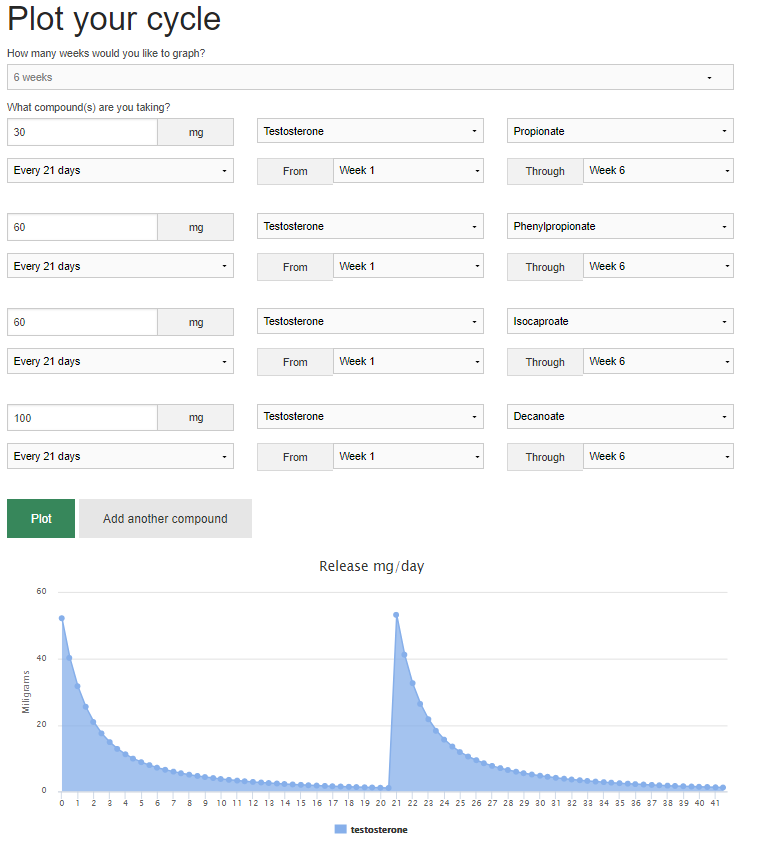759x842 pixels.
Task: Open the weeks-to-graph dropdown
Action: click(x=370, y=77)
